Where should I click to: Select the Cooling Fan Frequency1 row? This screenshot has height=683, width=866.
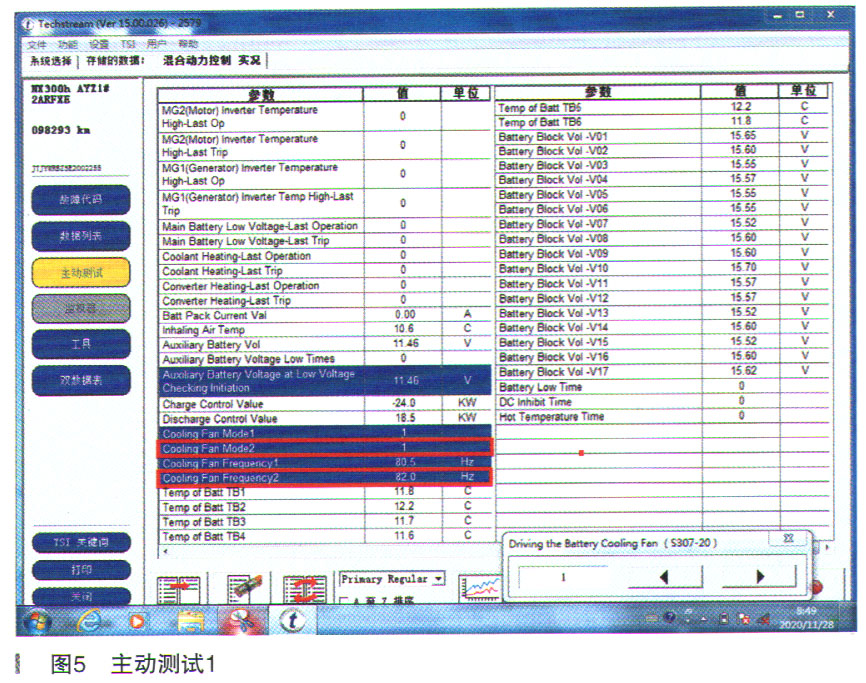pos(325,463)
